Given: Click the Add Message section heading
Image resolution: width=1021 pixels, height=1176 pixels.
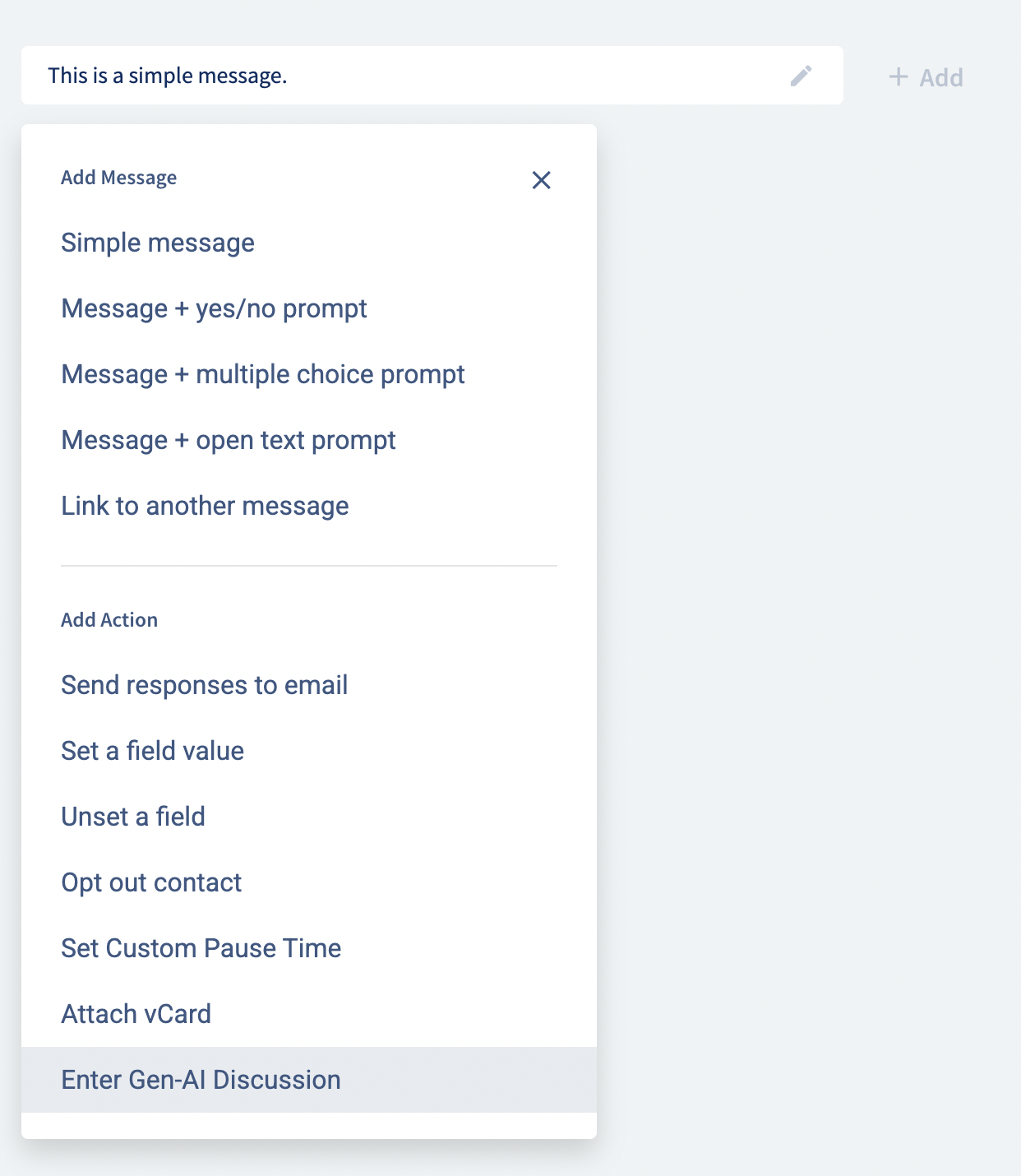Looking at the screenshot, I should point(118,178).
